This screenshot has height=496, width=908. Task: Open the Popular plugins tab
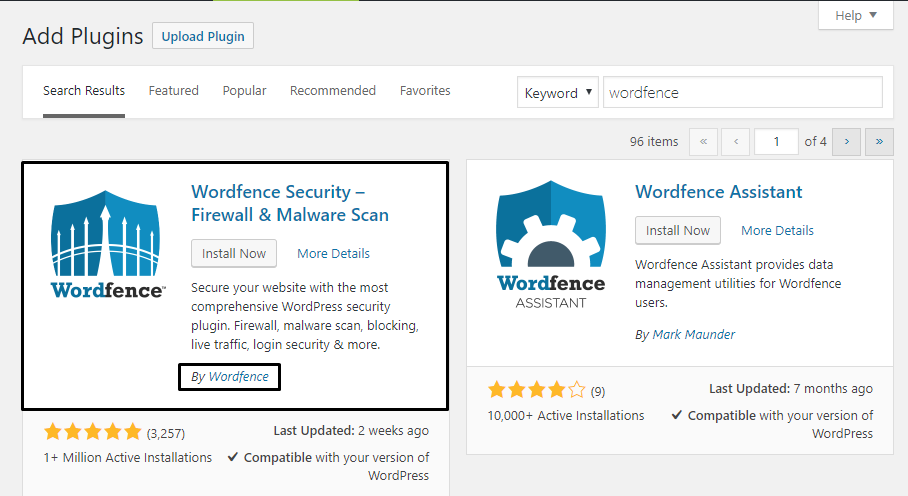pyautogui.click(x=244, y=91)
